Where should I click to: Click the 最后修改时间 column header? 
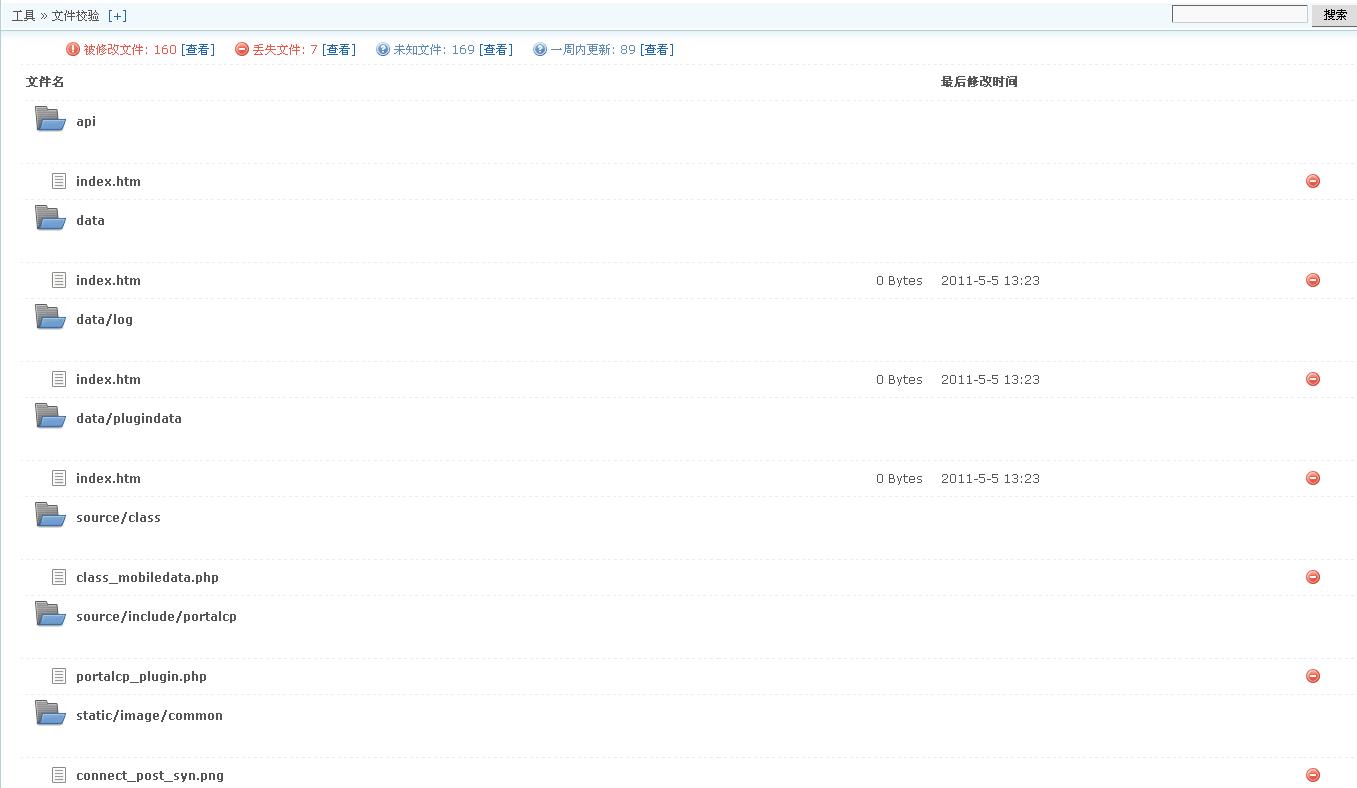click(979, 82)
